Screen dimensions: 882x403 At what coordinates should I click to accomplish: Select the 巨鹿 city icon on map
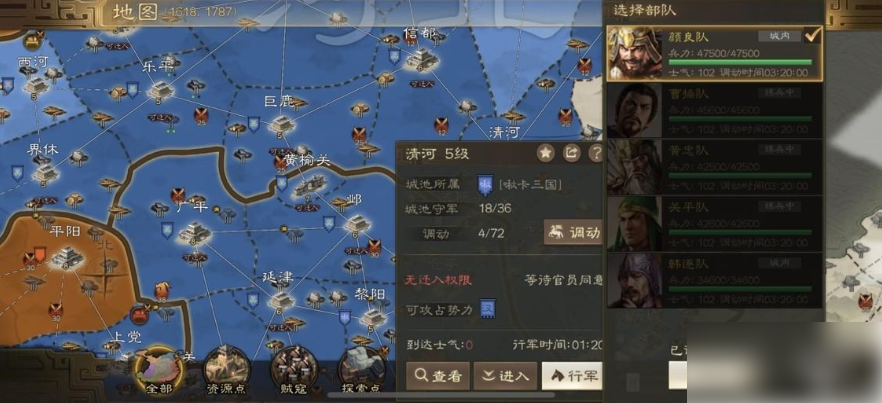(x=281, y=124)
